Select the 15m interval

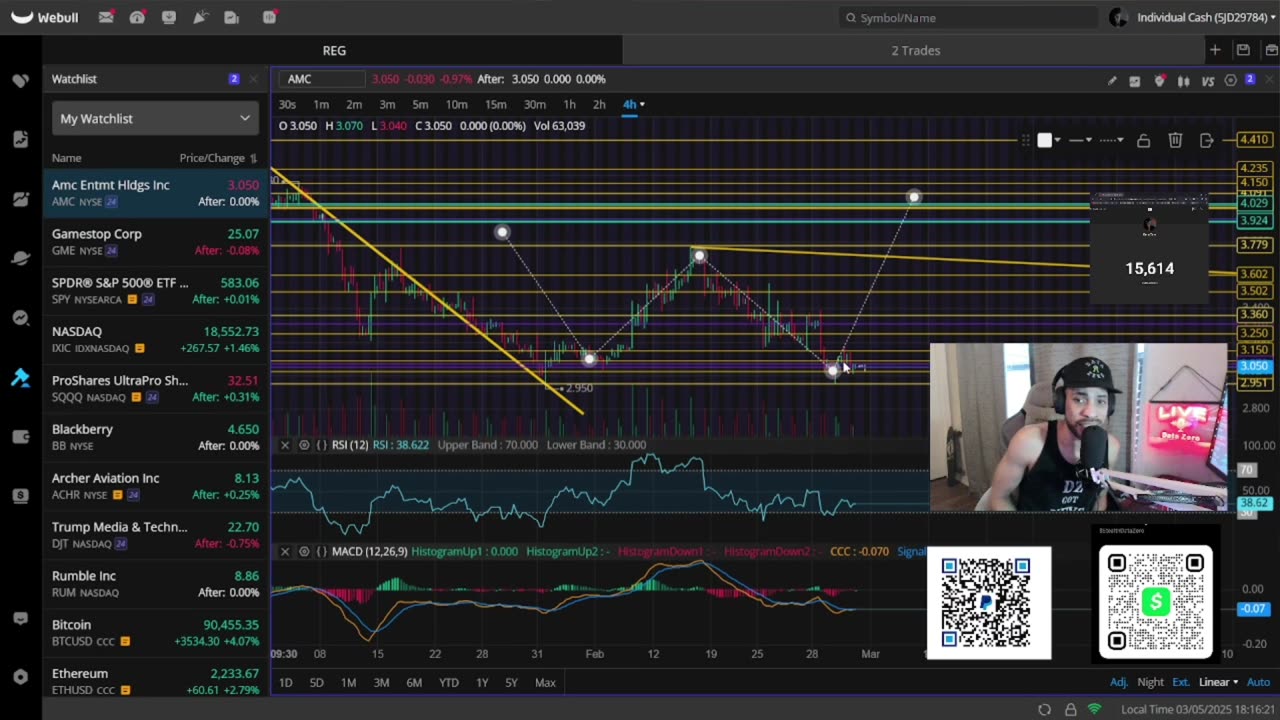tap(495, 104)
